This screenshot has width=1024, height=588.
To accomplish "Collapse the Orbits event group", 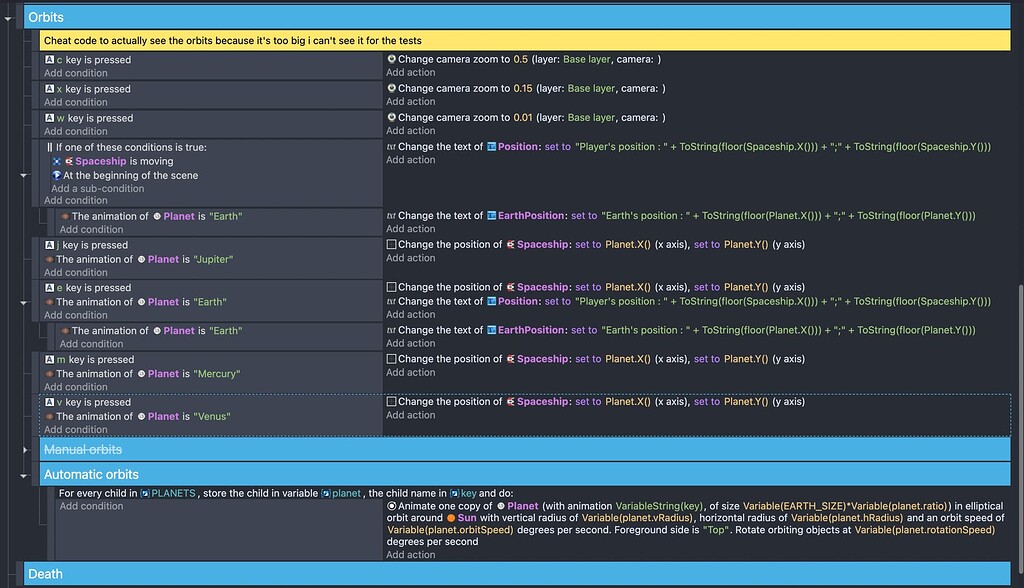I will [x=9, y=18].
